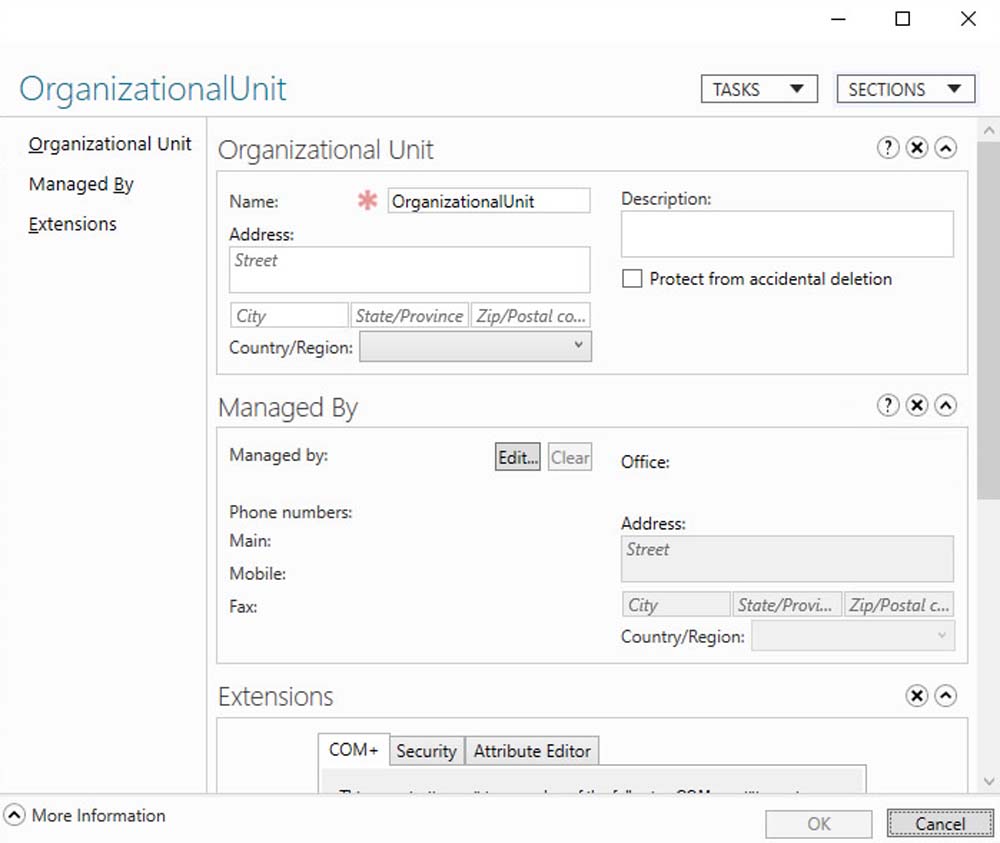Open the TASKS dropdown menu
1000x843 pixels.
pyautogui.click(x=759, y=89)
